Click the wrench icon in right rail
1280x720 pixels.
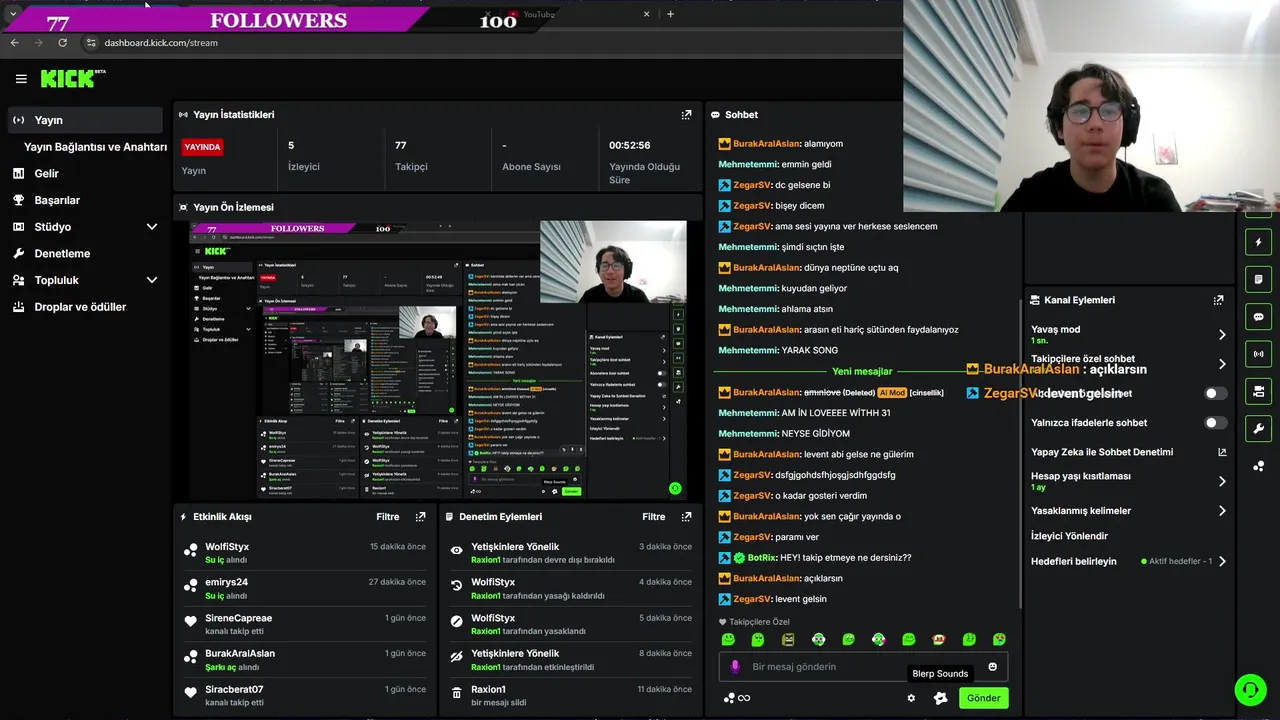click(1258, 429)
